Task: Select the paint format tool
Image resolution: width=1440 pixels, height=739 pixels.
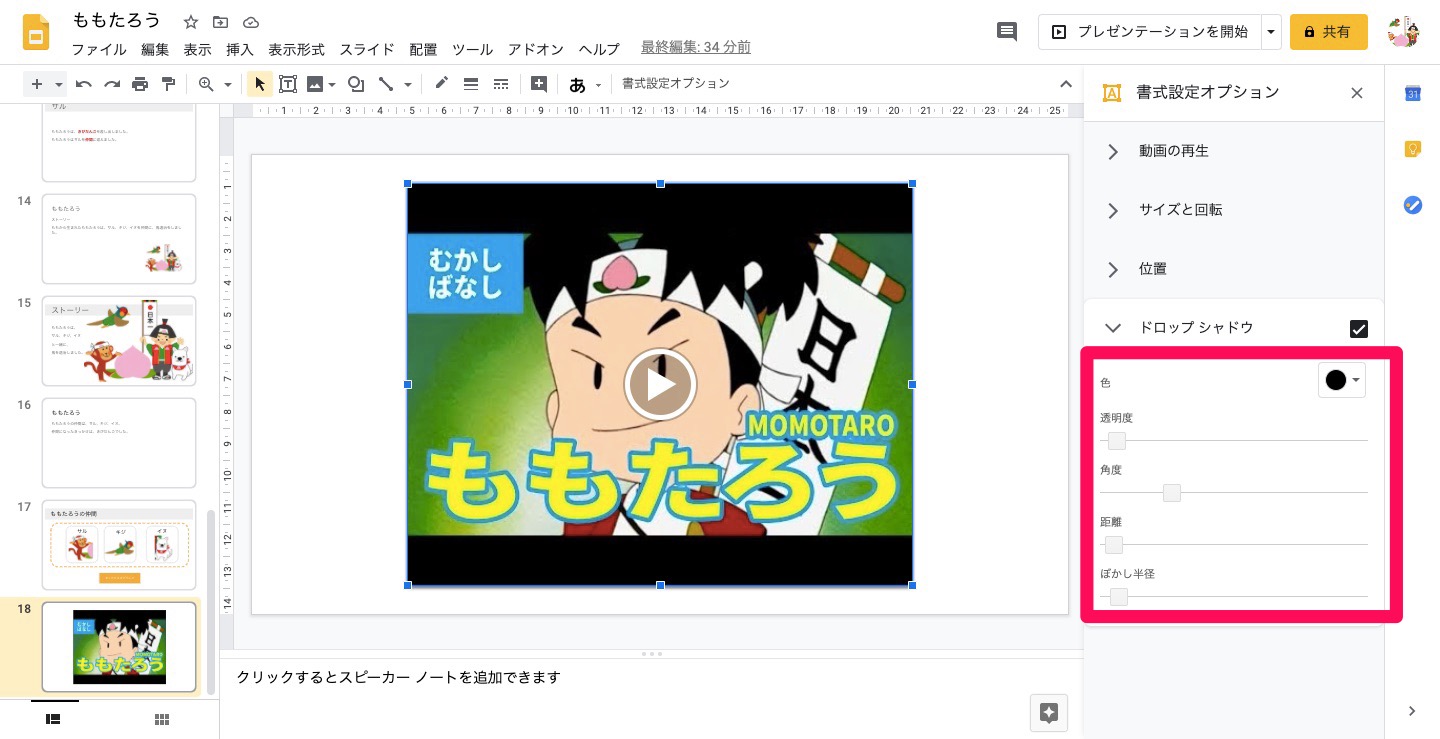Action: point(168,84)
